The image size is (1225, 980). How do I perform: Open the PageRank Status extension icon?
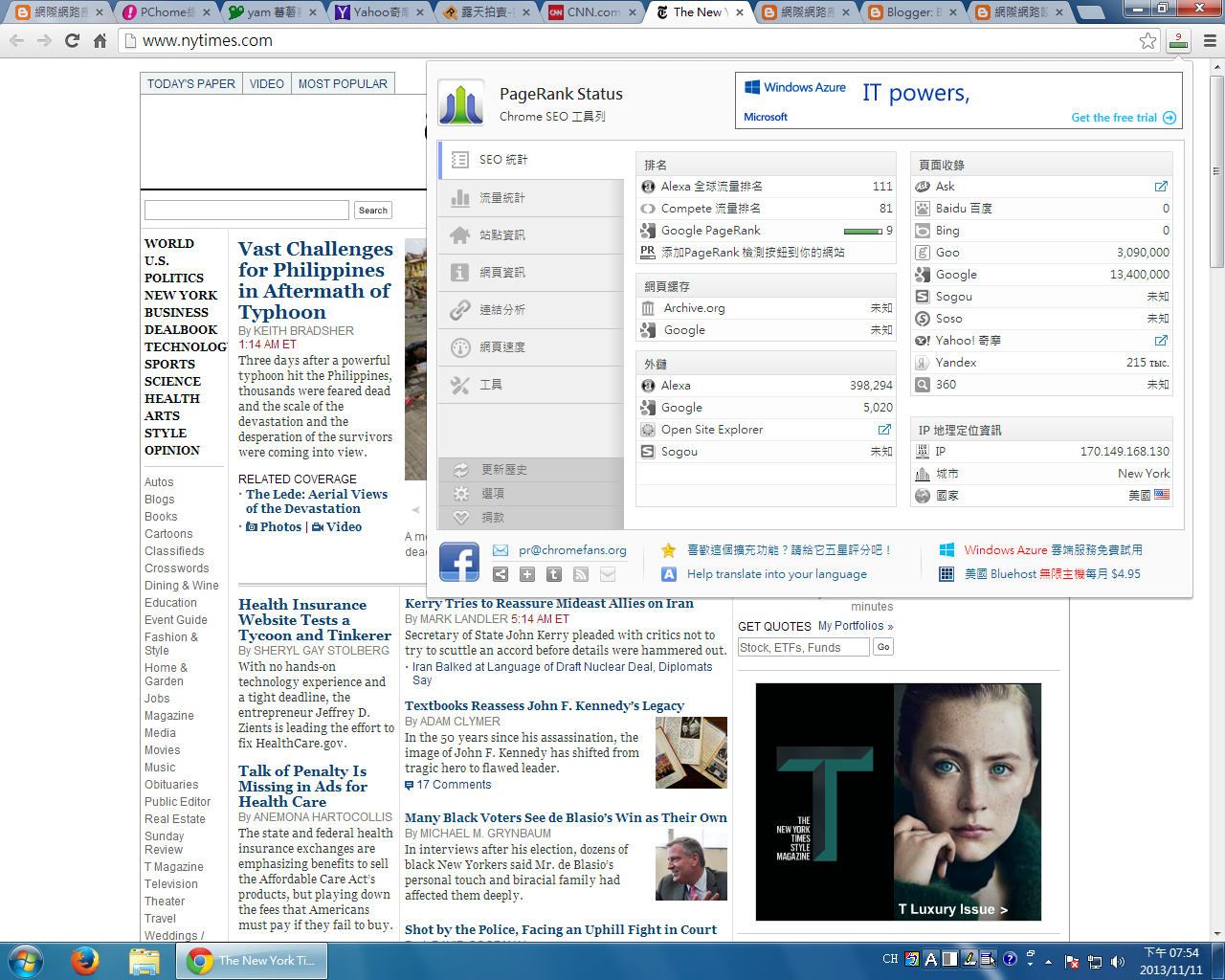tap(1178, 40)
